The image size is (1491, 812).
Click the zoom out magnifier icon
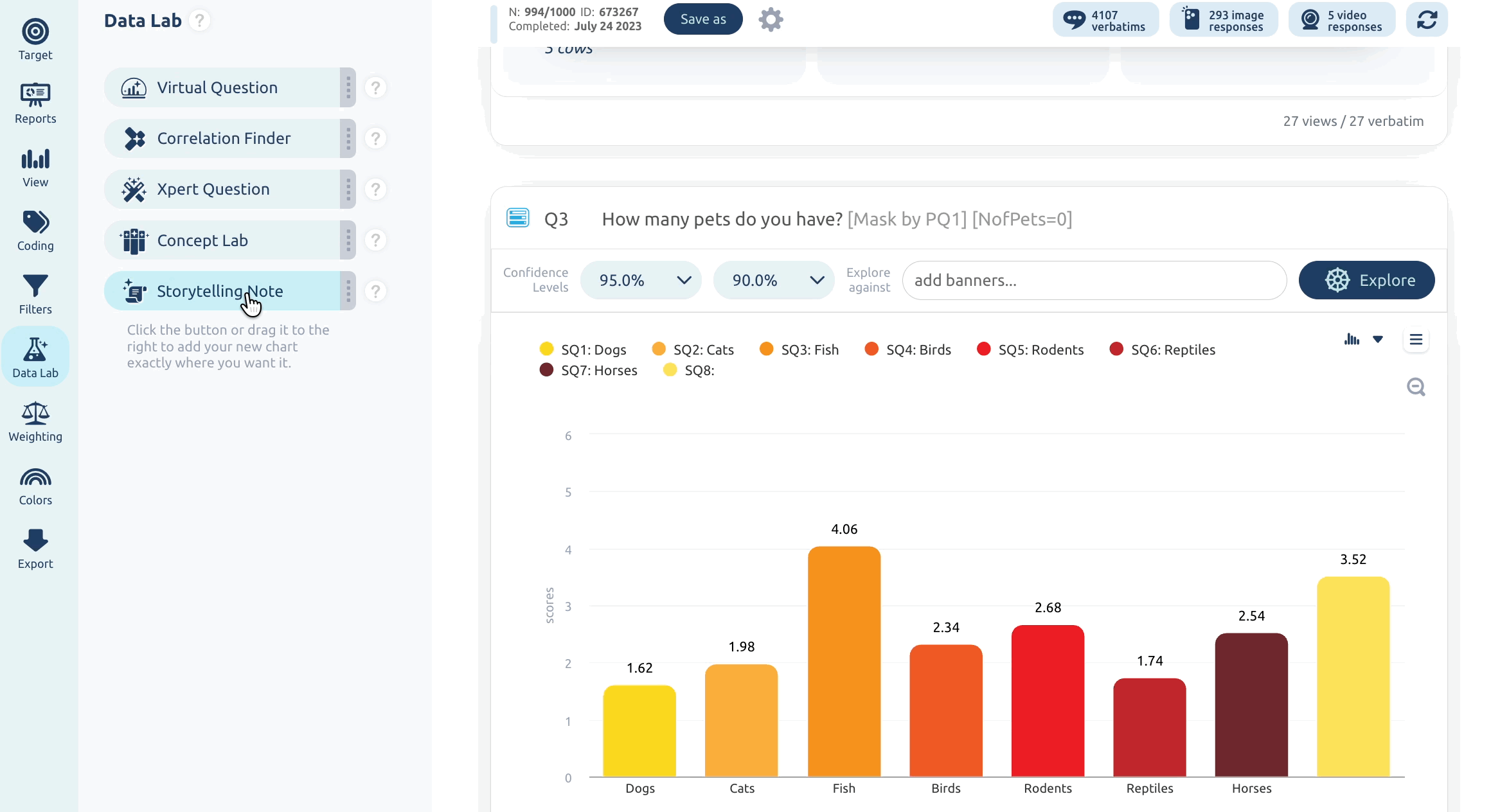(1416, 387)
